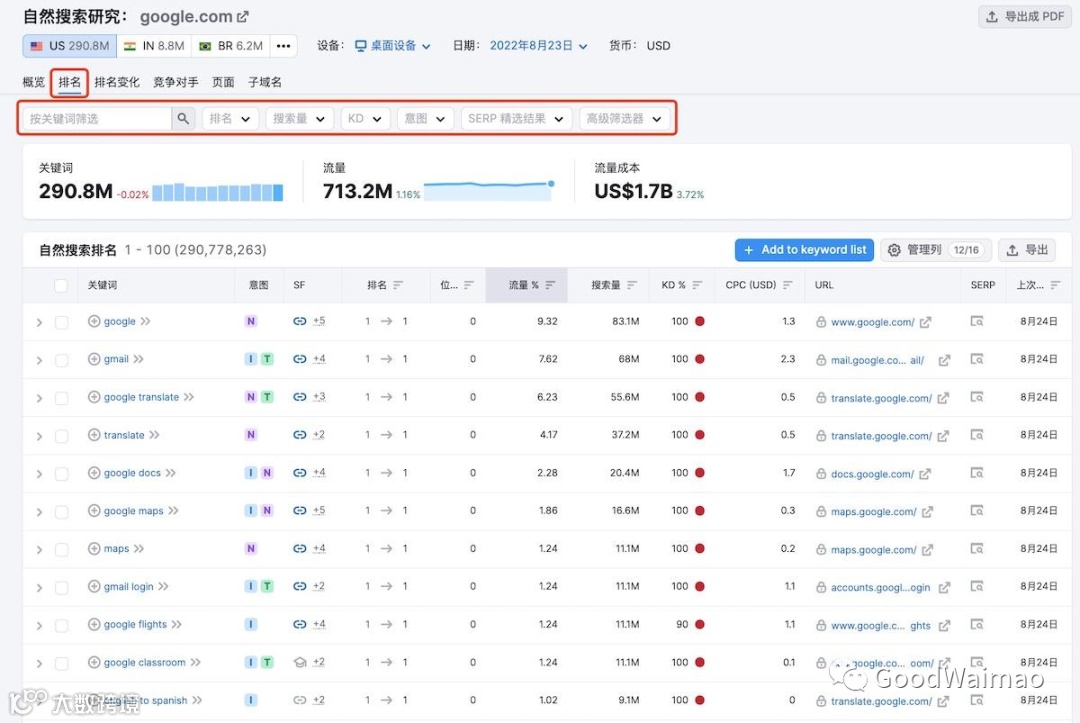Click SF link icon in google row
This screenshot has width=1080, height=723.
pyautogui.click(x=300, y=321)
